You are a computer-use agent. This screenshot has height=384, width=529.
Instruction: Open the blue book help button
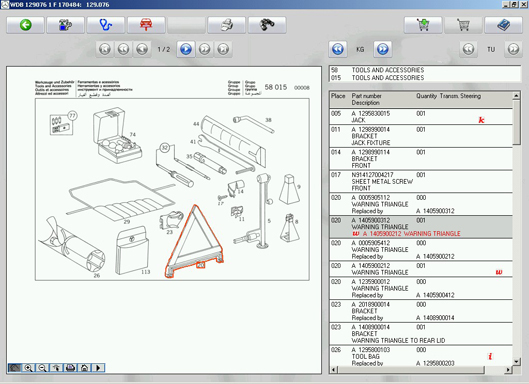(504, 25)
